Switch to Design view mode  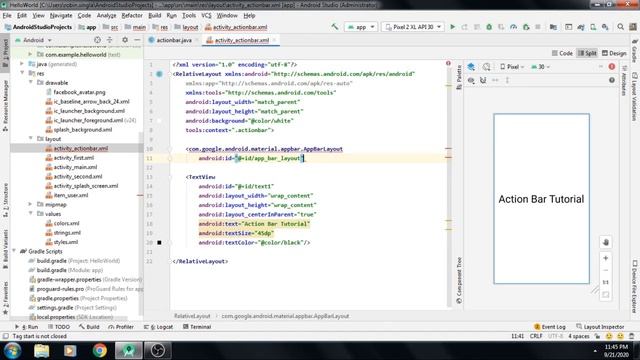(614, 53)
